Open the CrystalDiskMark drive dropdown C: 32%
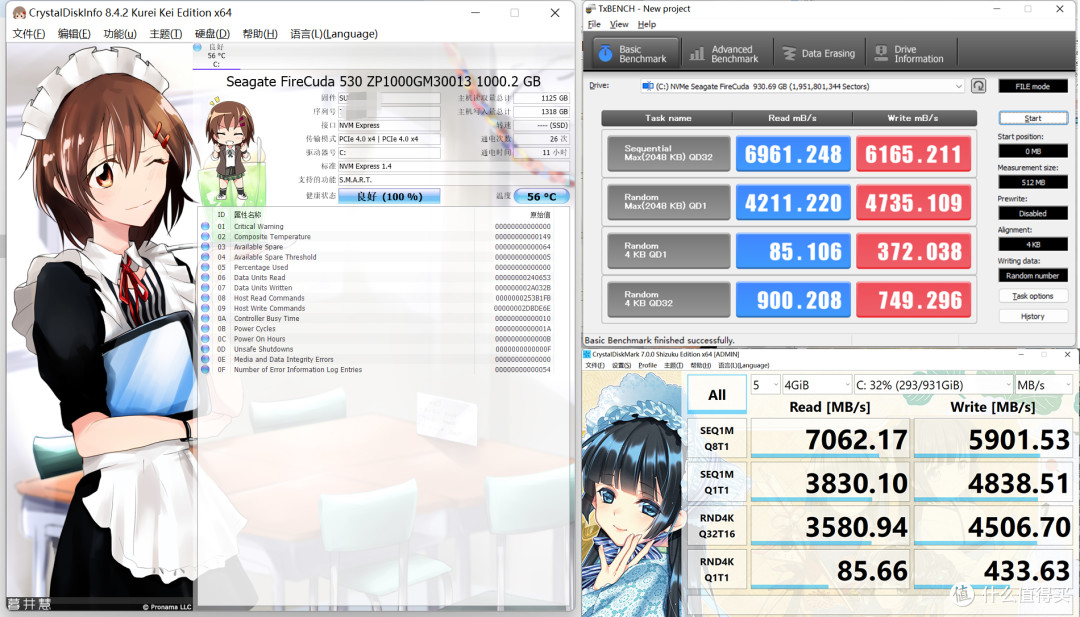 [x=933, y=385]
